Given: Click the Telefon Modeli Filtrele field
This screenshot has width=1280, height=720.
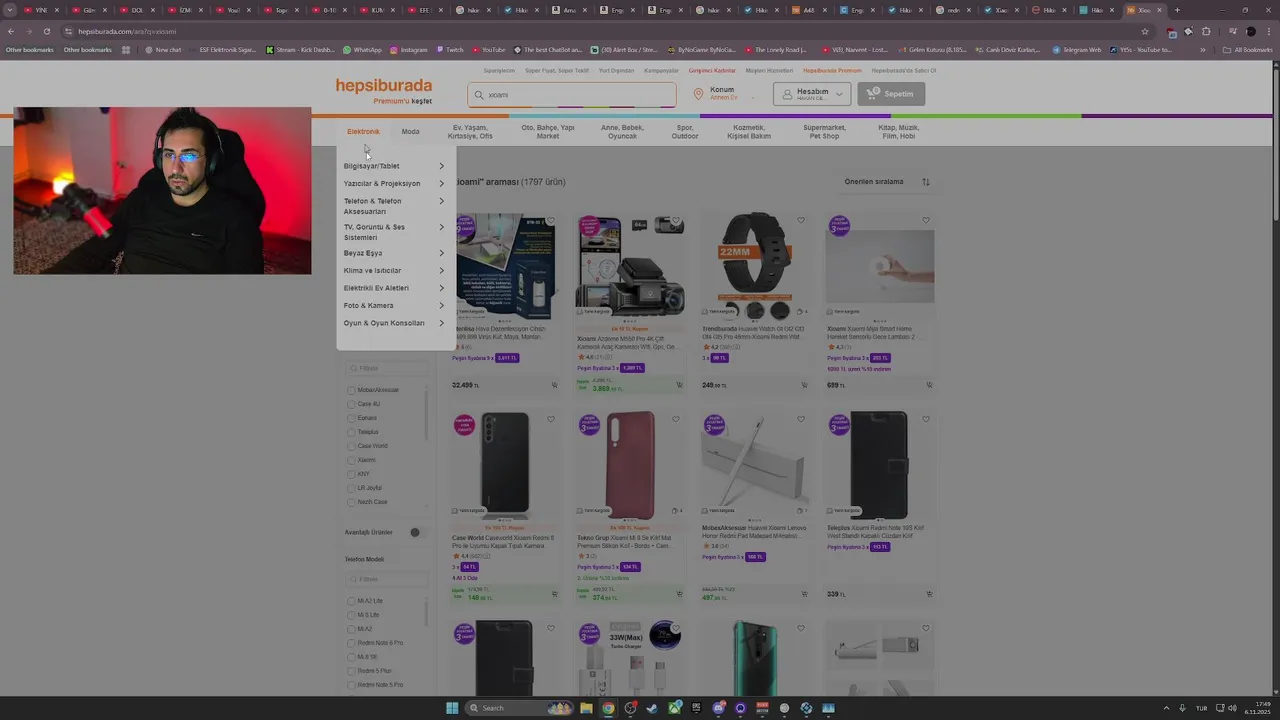Looking at the screenshot, I should (x=386, y=579).
